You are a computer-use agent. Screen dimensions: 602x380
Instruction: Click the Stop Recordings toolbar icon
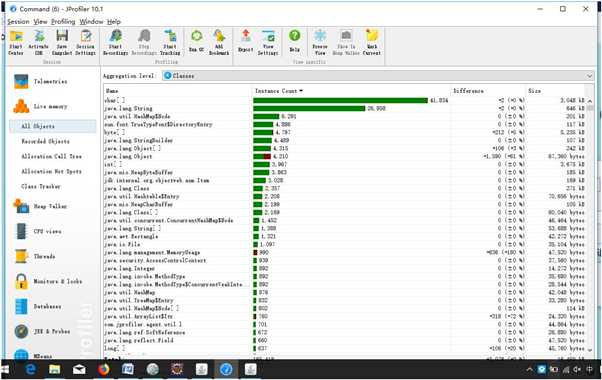point(144,42)
